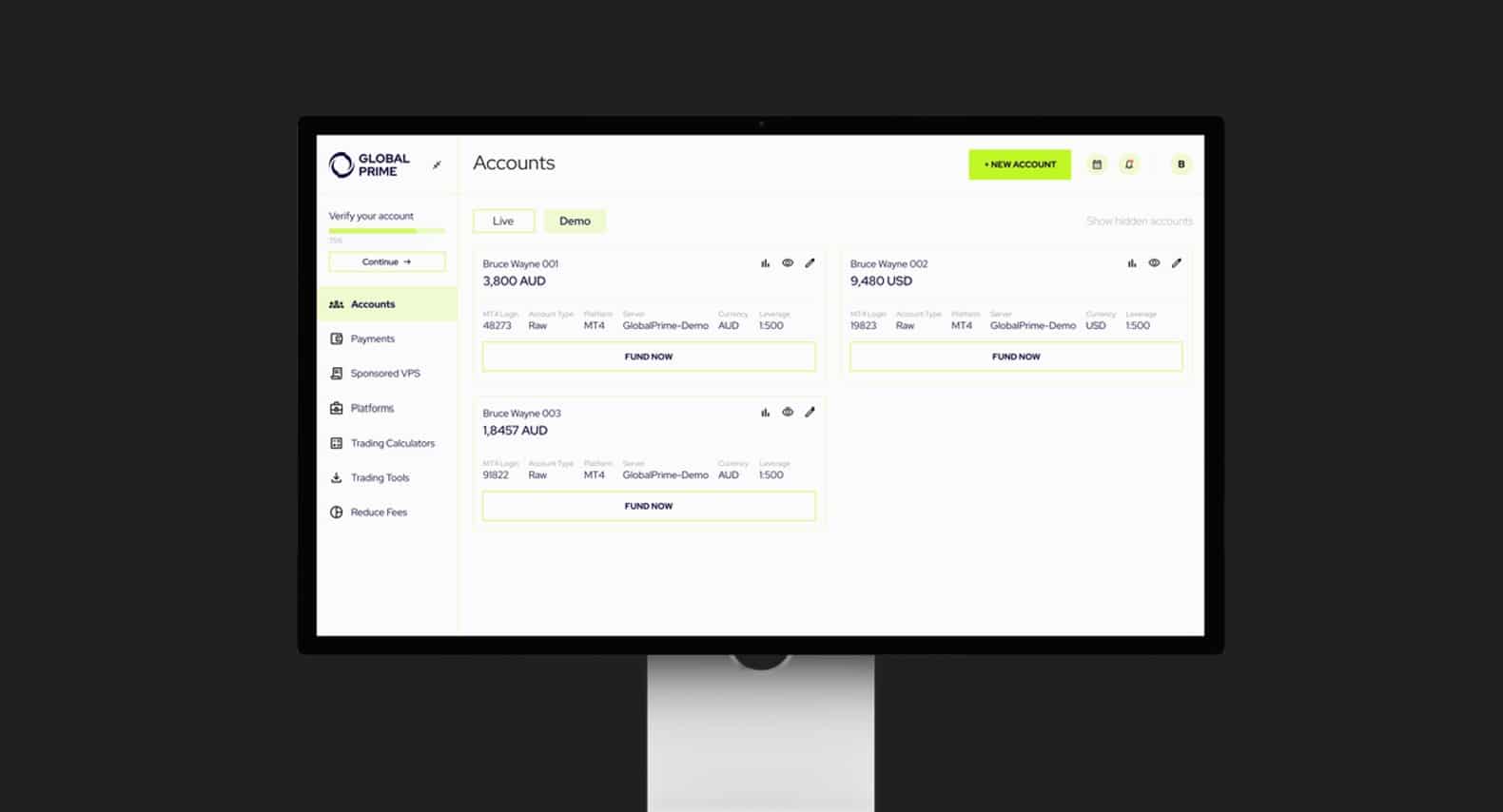This screenshot has height=812, width=1503.
Task: Click the Verify your account label
Action: pyautogui.click(x=371, y=216)
